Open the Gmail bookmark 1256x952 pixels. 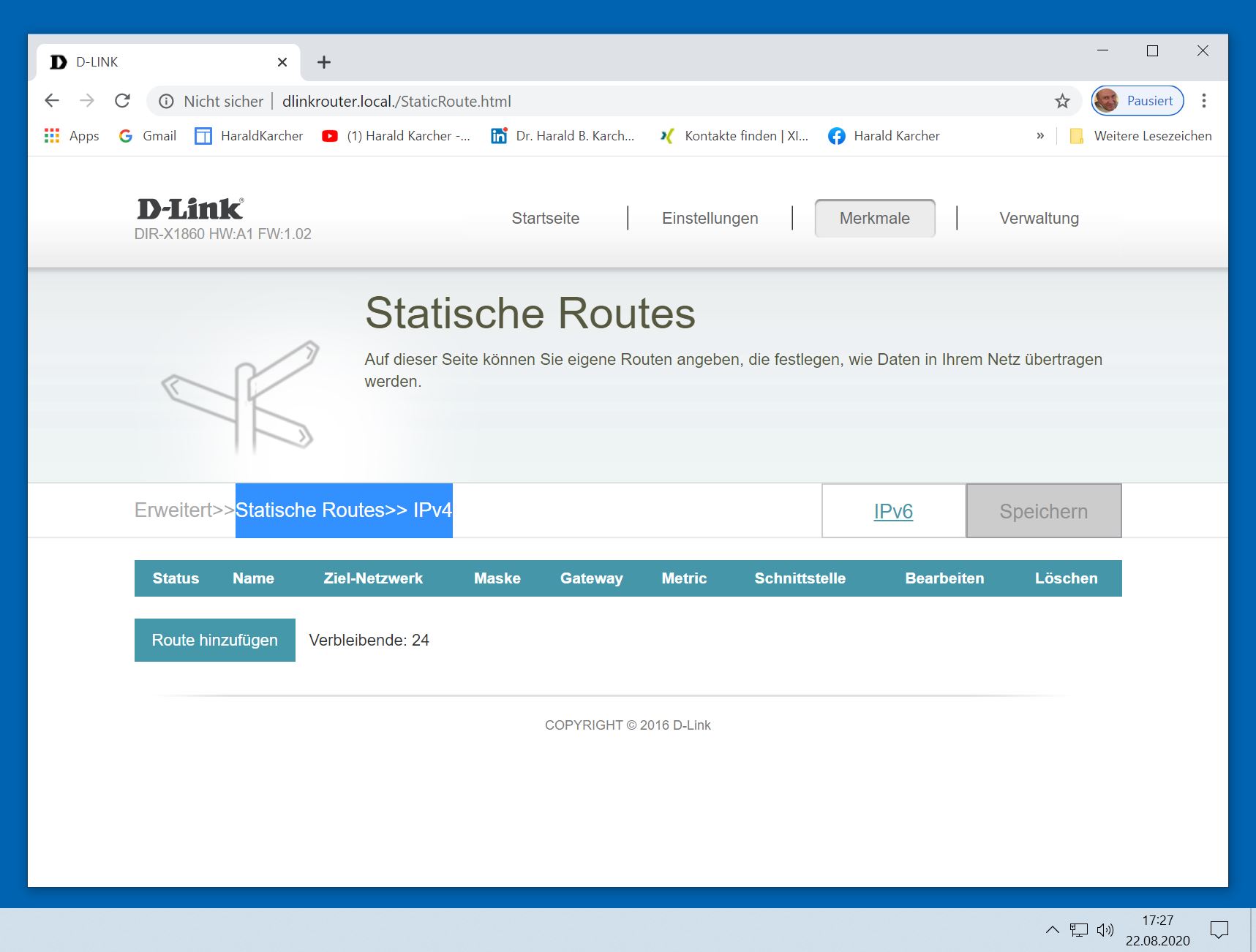click(148, 136)
